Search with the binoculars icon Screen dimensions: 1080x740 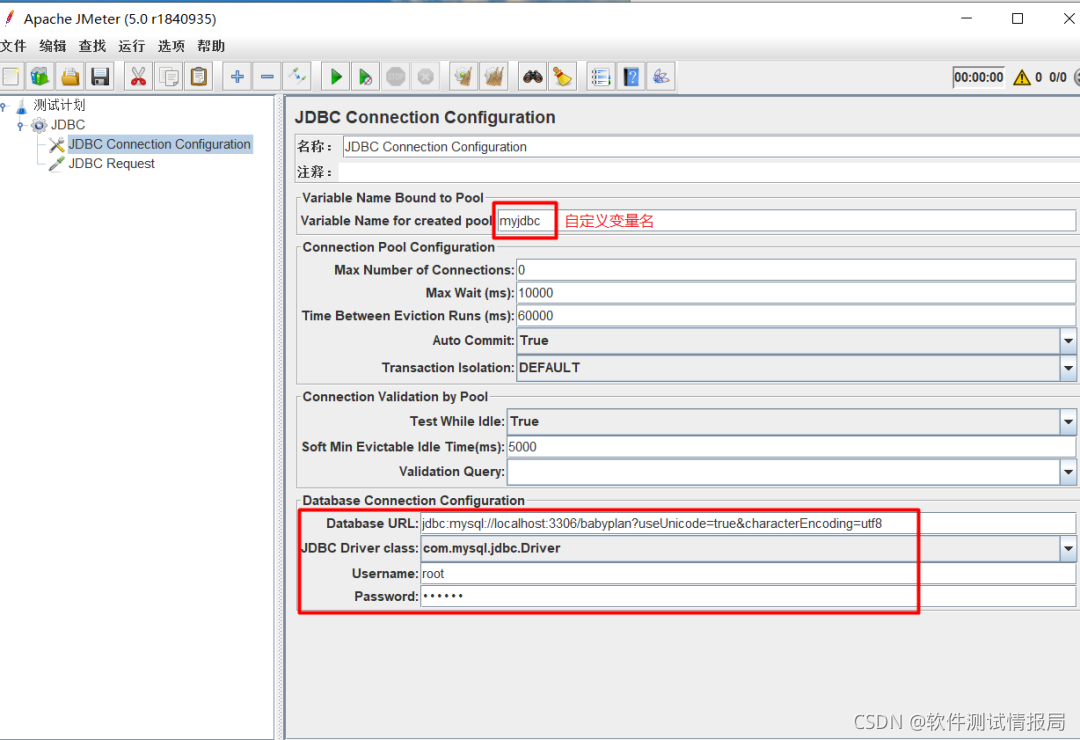532,76
